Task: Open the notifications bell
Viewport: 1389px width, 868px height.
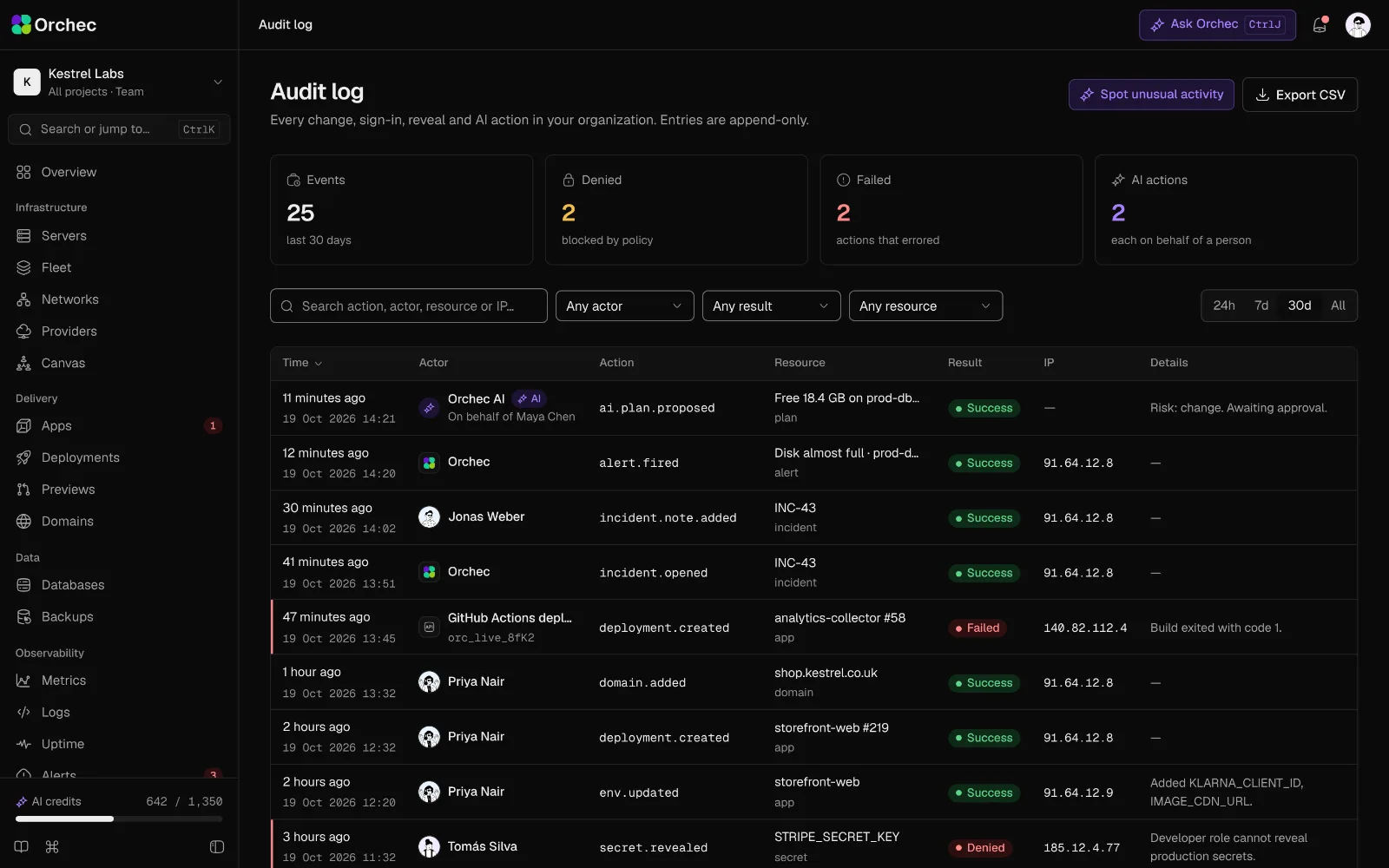Action: 1320,25
